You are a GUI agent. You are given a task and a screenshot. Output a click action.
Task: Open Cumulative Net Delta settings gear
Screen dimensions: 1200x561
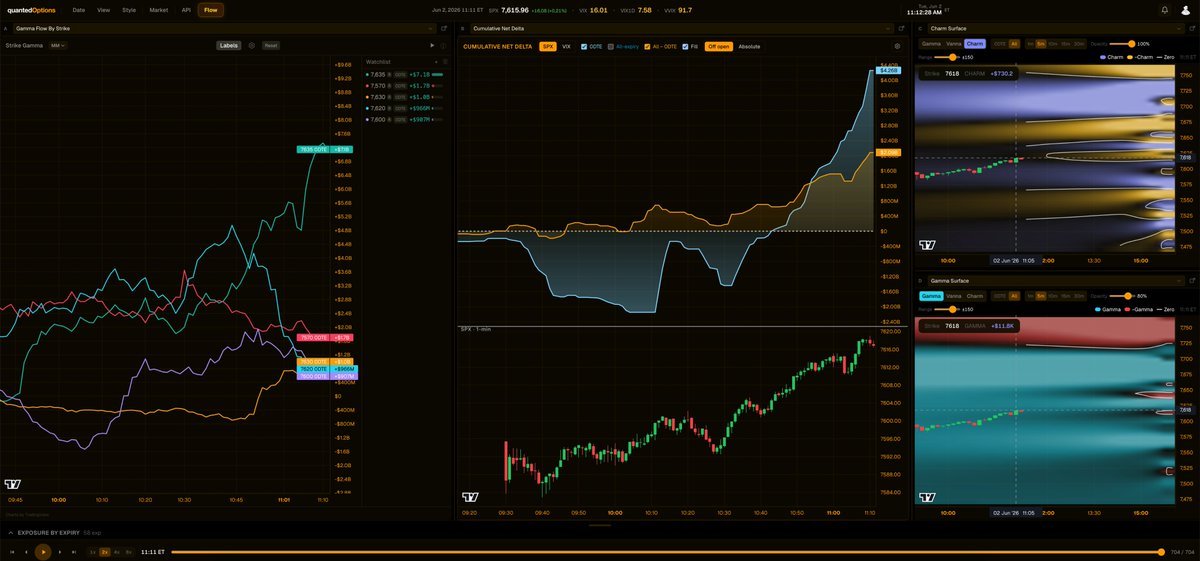pos(897,46)
